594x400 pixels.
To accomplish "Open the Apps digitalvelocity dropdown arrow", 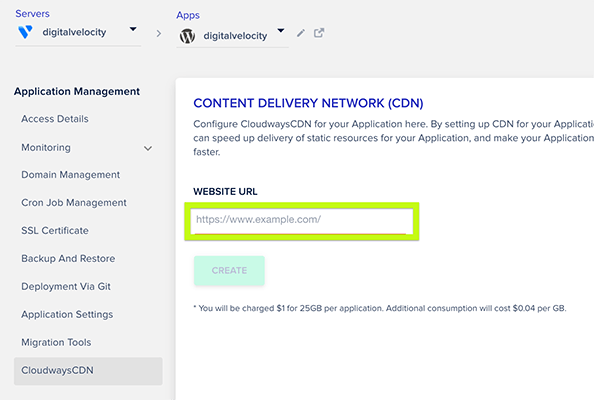I will click(281, 30).
